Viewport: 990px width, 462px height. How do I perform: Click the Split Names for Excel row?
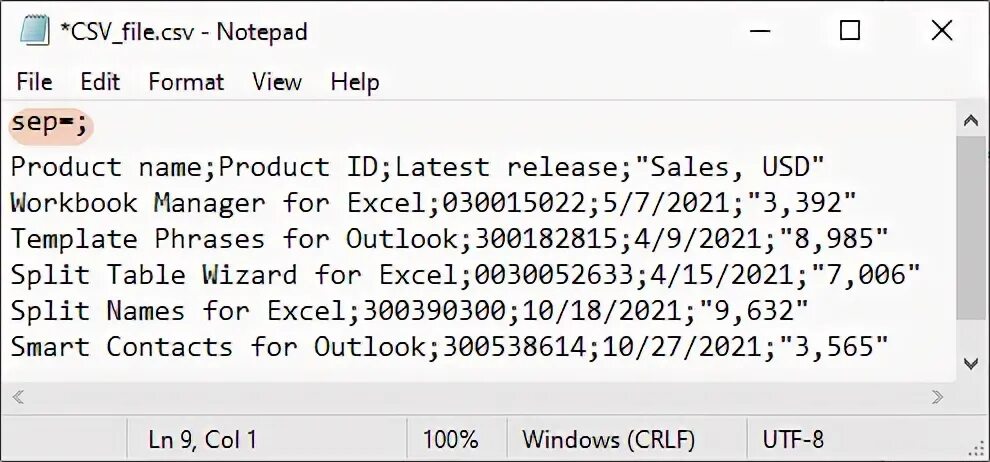pyautogui.click(x=410, y=311)
